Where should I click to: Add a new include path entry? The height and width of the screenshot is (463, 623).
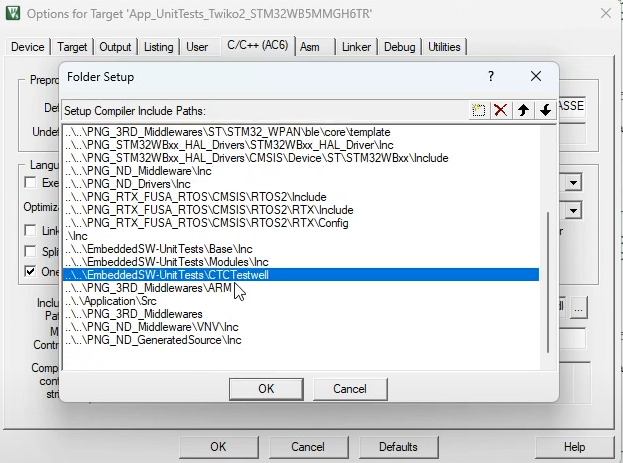click(x=479, y=110)
